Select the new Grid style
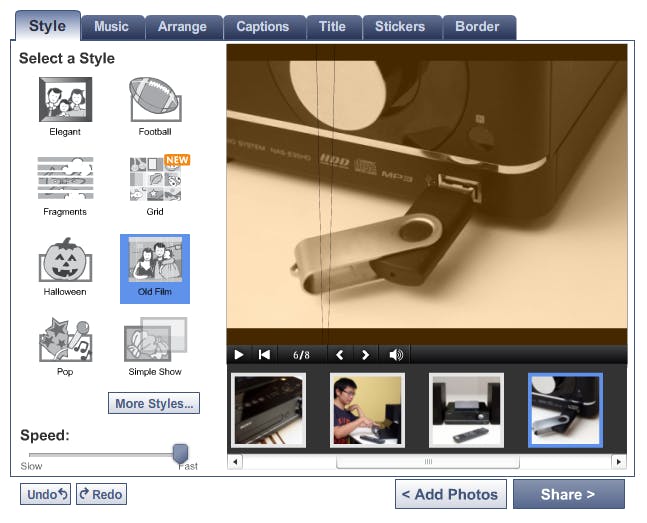Screen dimensions: 647x523 (155, 179)
